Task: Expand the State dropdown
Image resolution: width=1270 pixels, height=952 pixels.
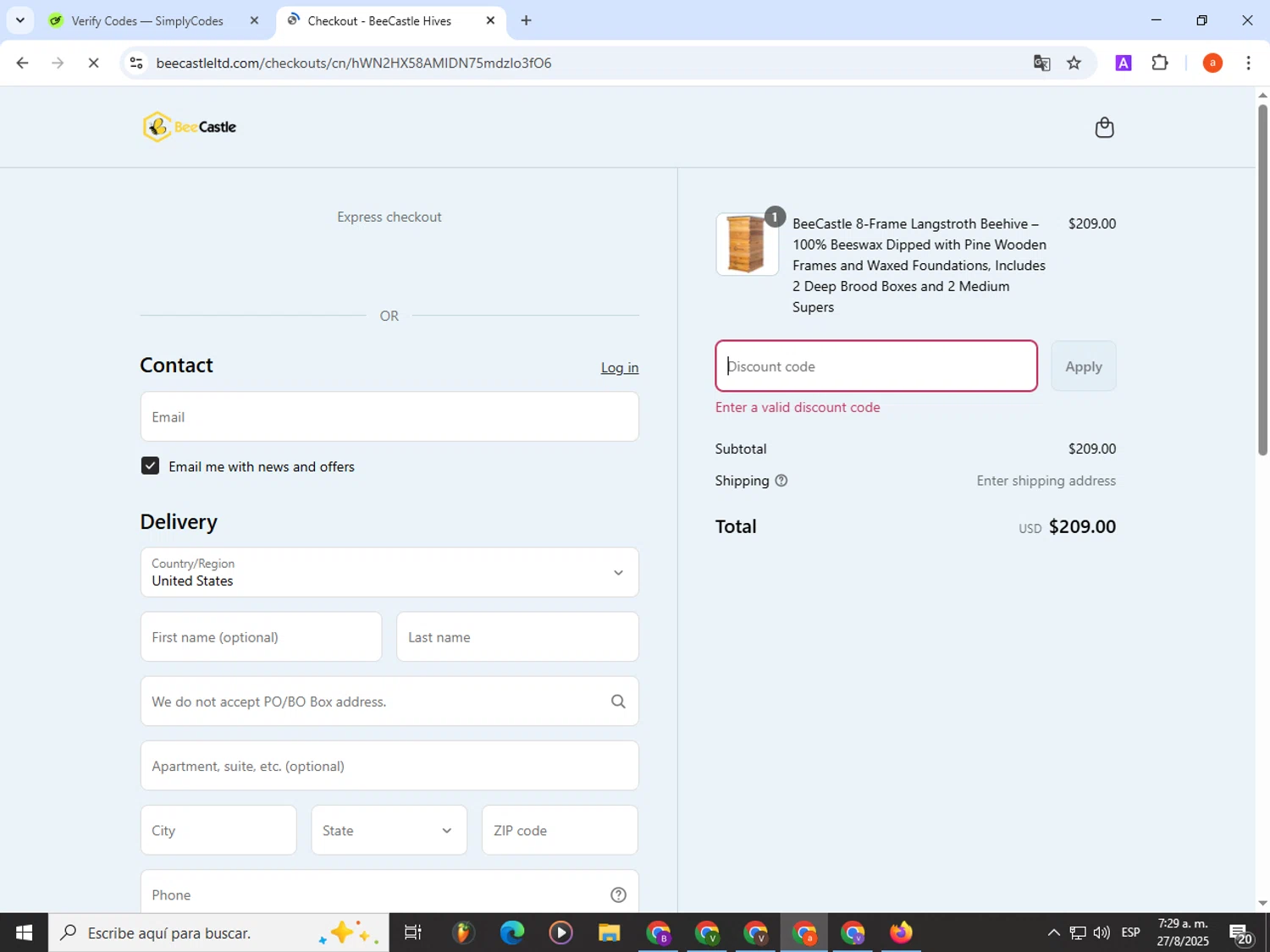Action: coord(389,830)
